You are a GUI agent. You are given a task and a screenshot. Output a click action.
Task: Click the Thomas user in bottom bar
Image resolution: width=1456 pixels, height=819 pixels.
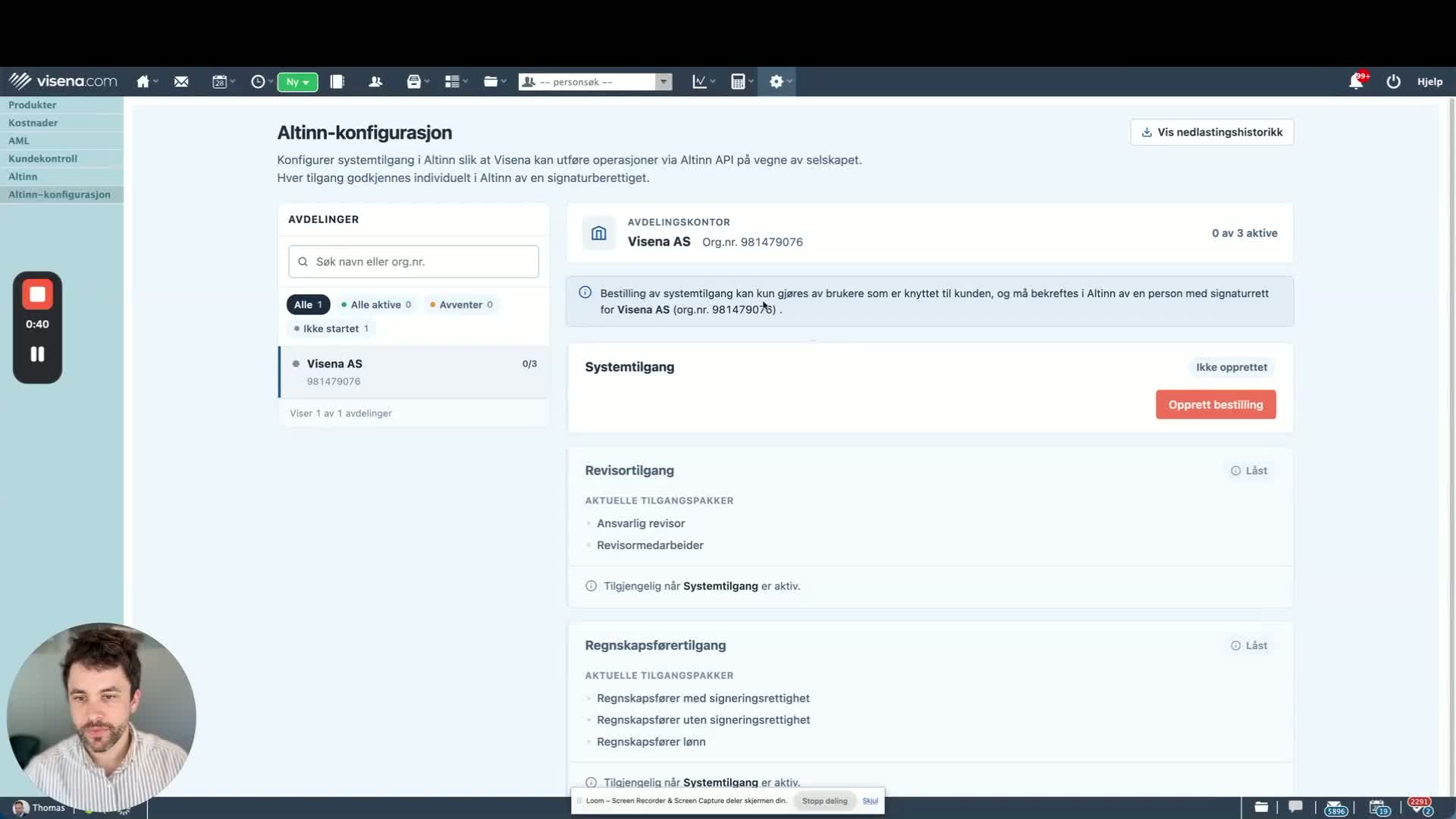coord(39,808)
